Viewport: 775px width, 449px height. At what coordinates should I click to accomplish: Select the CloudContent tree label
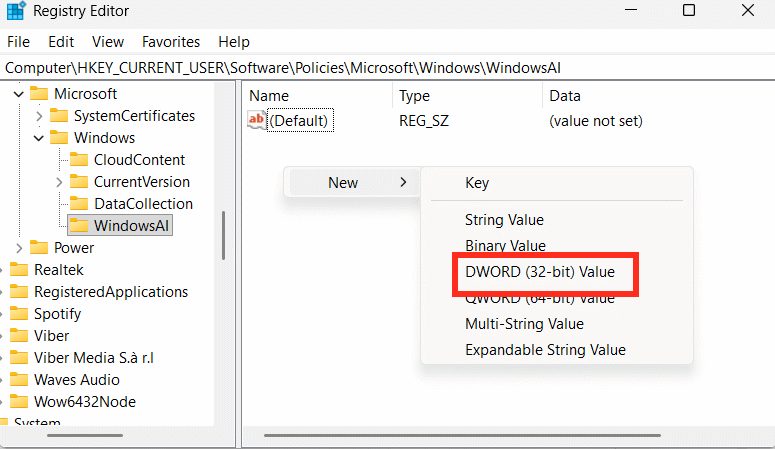pyautogui.click(x=139, y=160)
